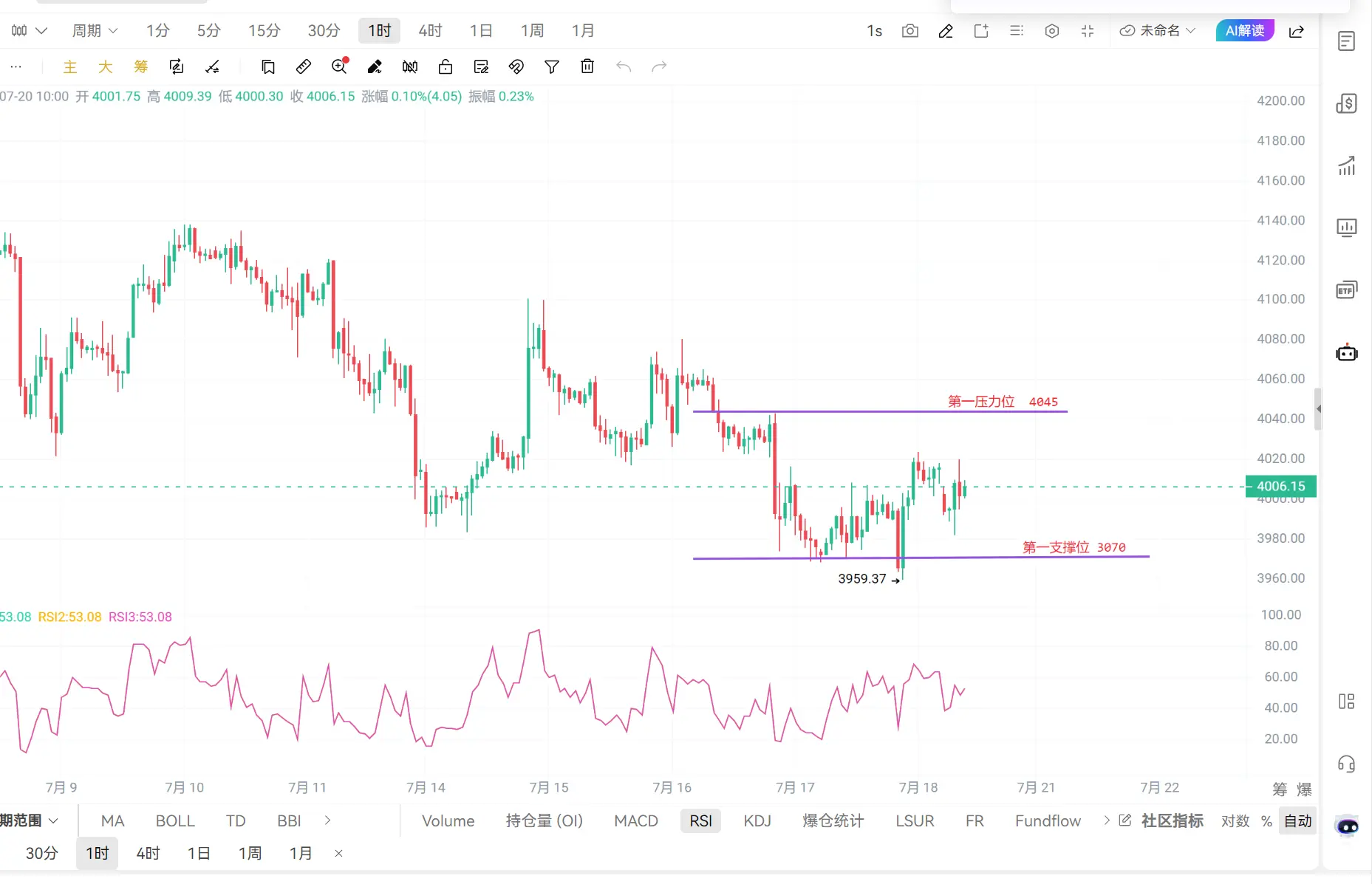
Task: Click the share arrow icon at top right
Action: pyautogui.click(x=1297, y=31)
